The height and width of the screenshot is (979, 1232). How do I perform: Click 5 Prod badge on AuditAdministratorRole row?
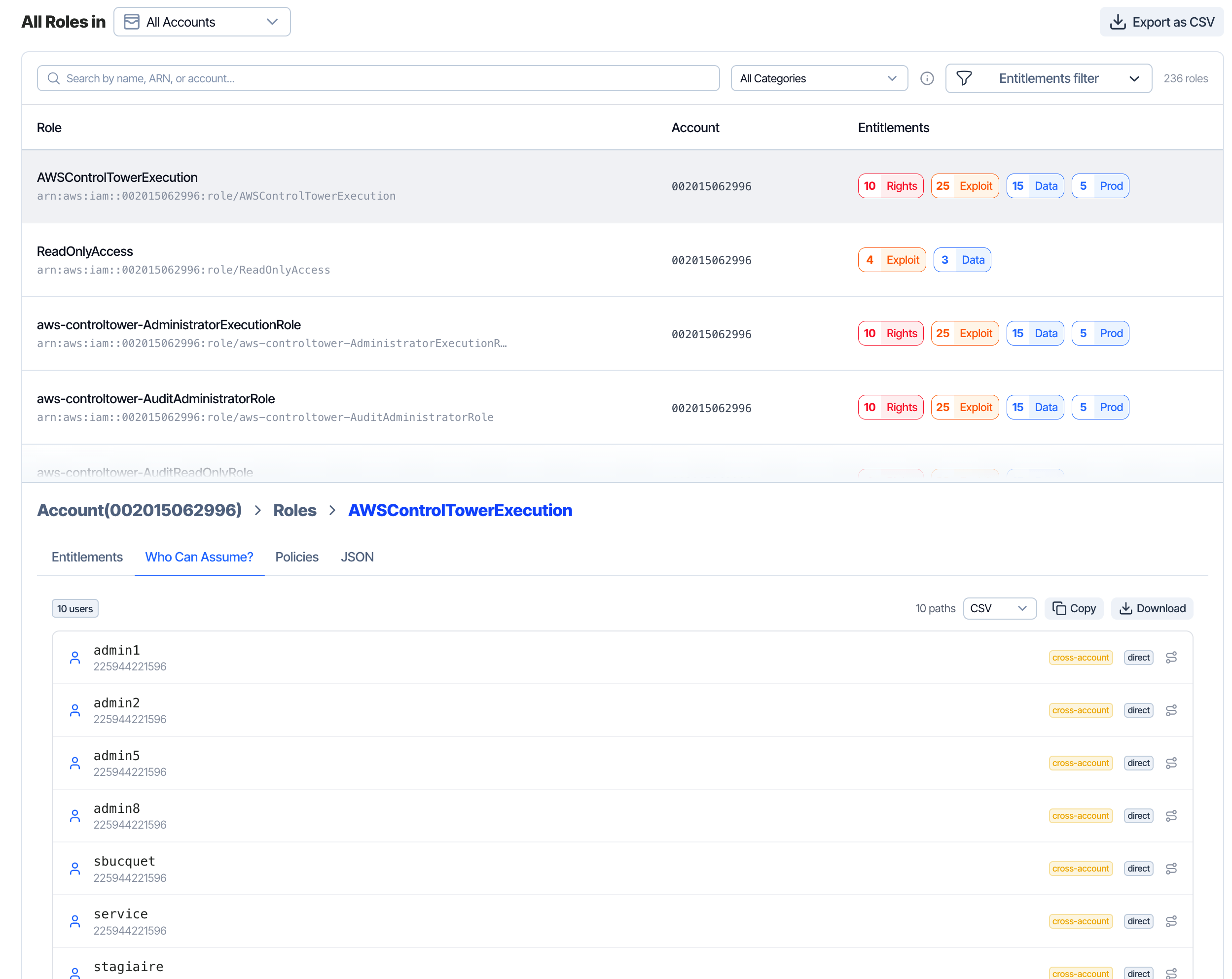[x=1100, y=407]
